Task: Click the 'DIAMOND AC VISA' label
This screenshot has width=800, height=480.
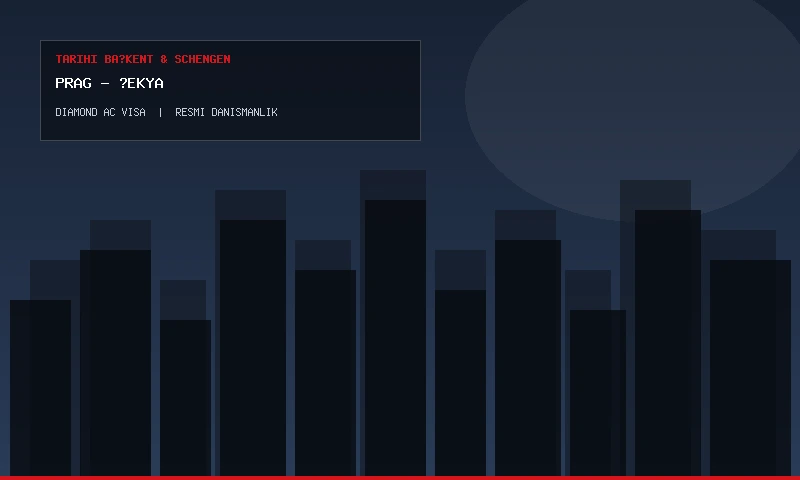Action: pos(101,112)
